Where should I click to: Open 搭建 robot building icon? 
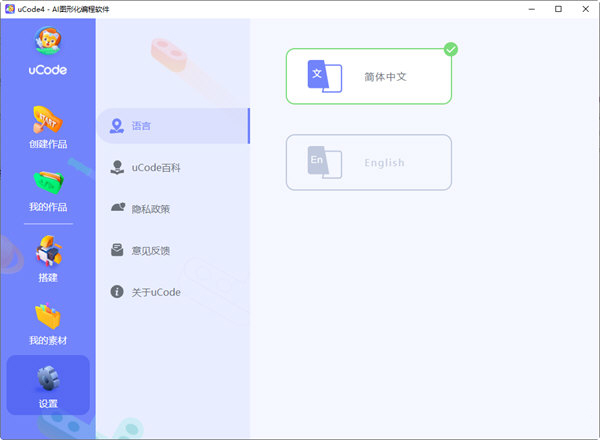coord(48,251)
